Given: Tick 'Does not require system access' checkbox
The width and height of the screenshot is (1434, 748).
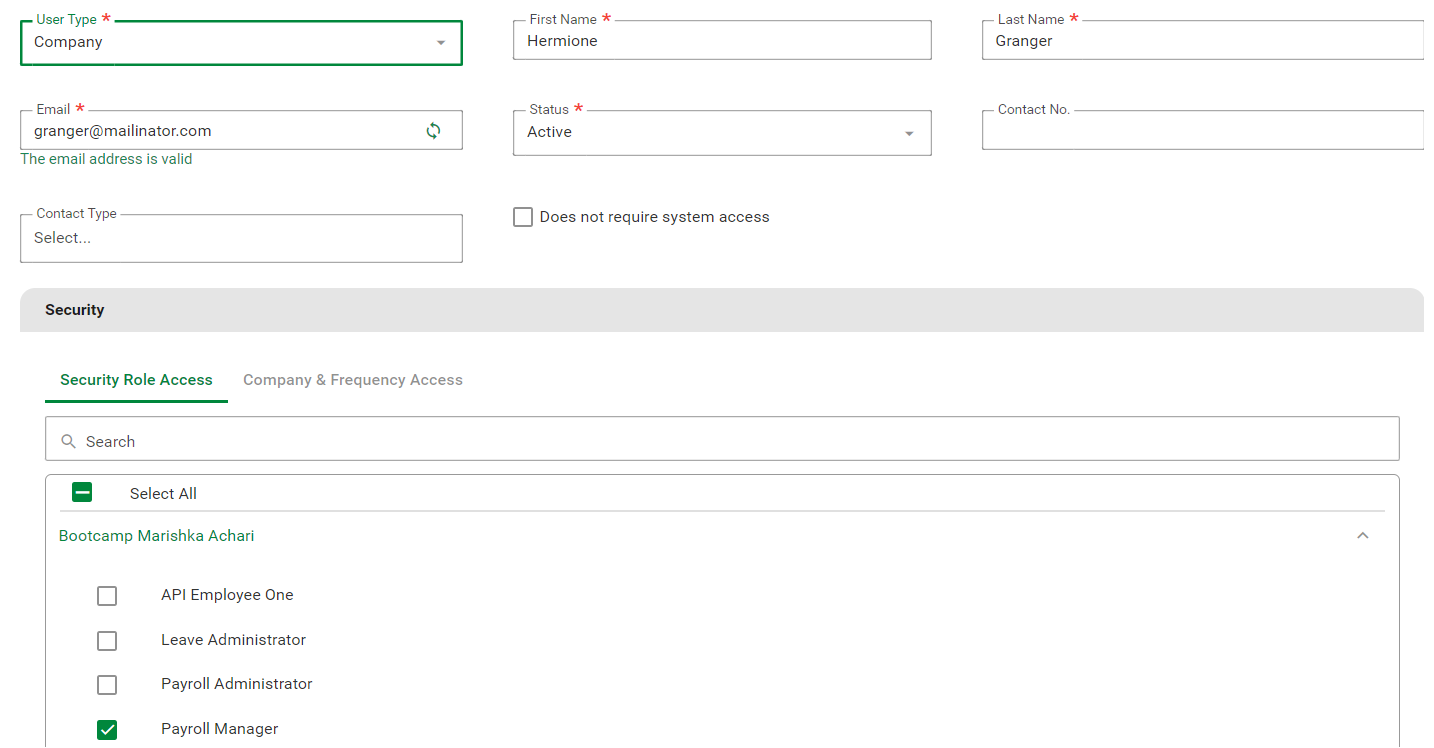Looking at the screenshot, I should point(523,217).
